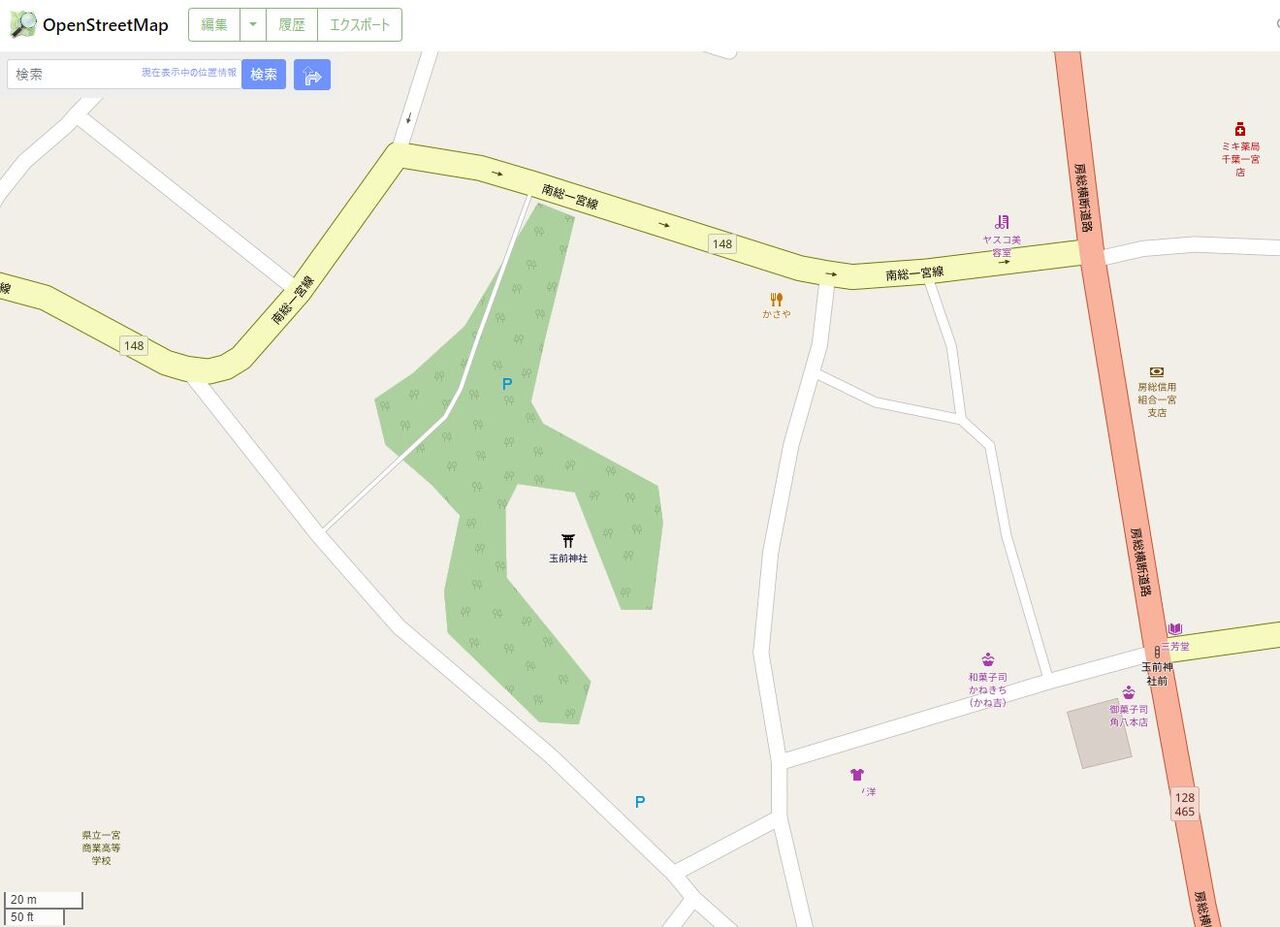Open the 履歴 history tab
1280x927 pixels.
292,25
